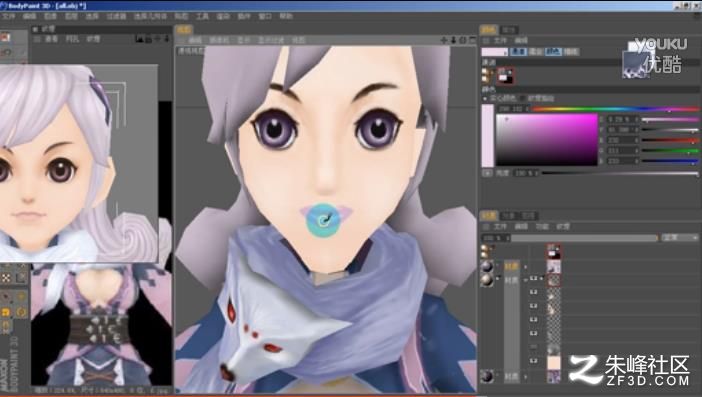Click the tall pale pink current color bar
The height and width of the screenshot is (397, 702).
(488, 136)
